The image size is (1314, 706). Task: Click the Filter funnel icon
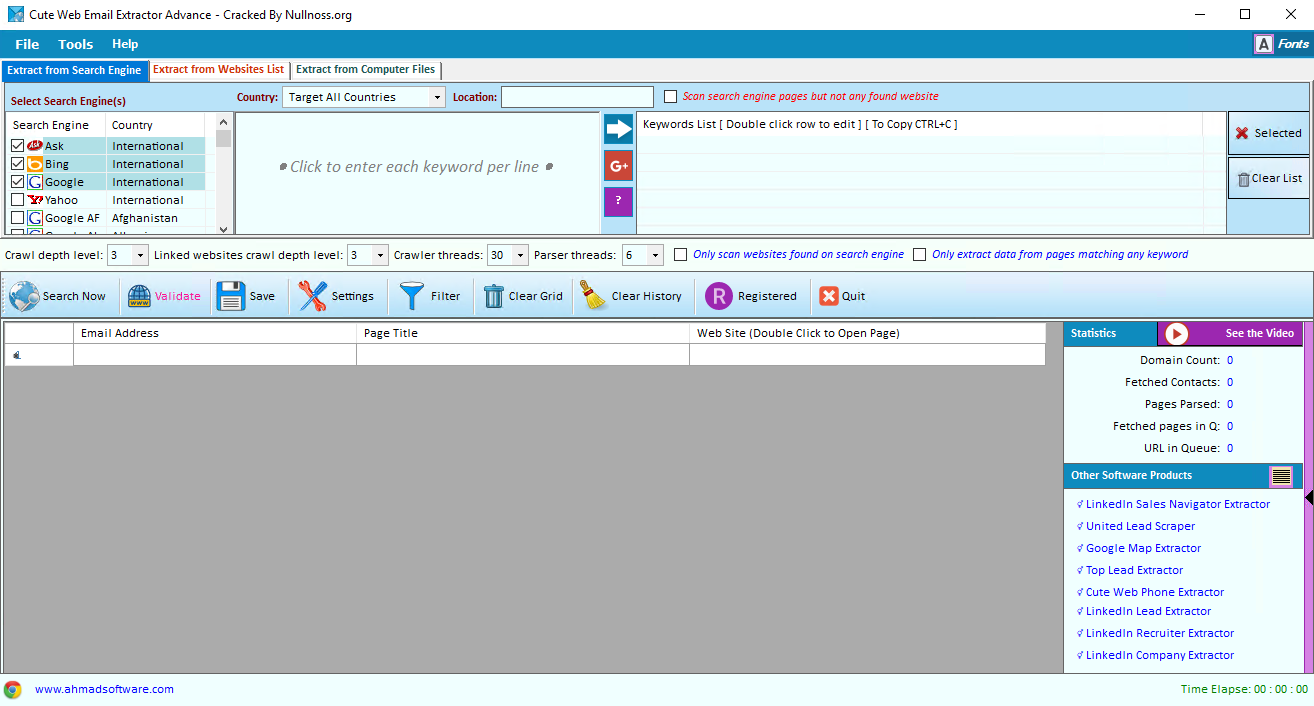(x=412, y=296)
